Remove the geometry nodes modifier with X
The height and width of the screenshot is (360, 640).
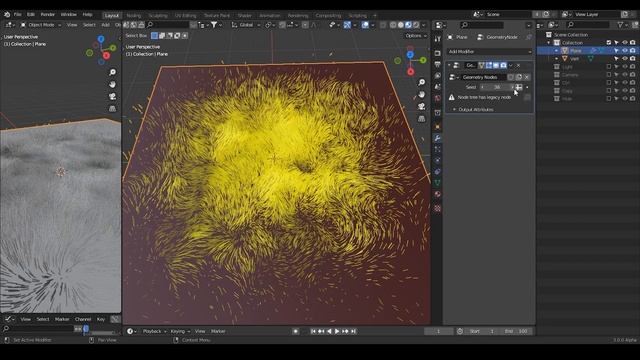pyautogui.click(x=518, y=65)
